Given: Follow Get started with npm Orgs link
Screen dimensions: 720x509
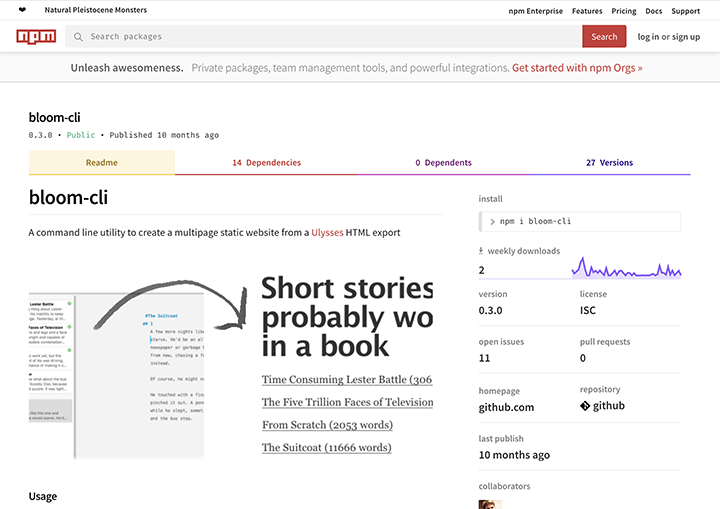Looking at the screenshot, I should click(x=577, y=68).
